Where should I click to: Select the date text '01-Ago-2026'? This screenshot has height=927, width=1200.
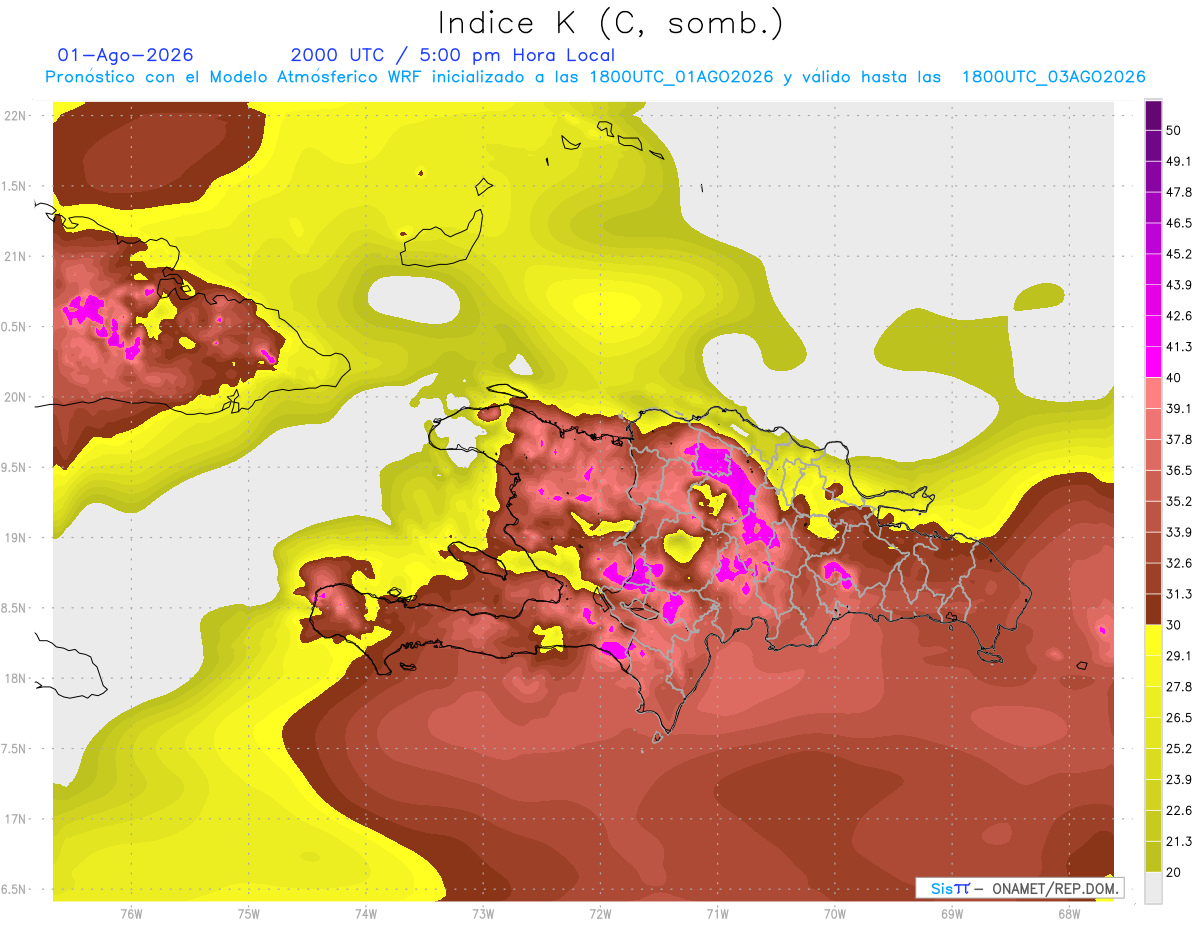[x=125, y=55]
